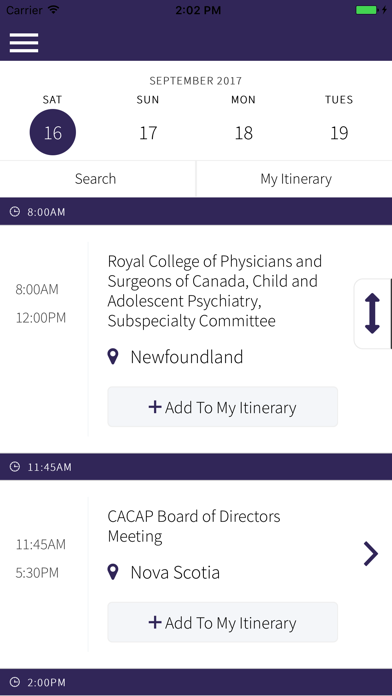Tap the clock icon beside 2:00PM header
Screen dimensions: 392x696
[x=15, y=682]
